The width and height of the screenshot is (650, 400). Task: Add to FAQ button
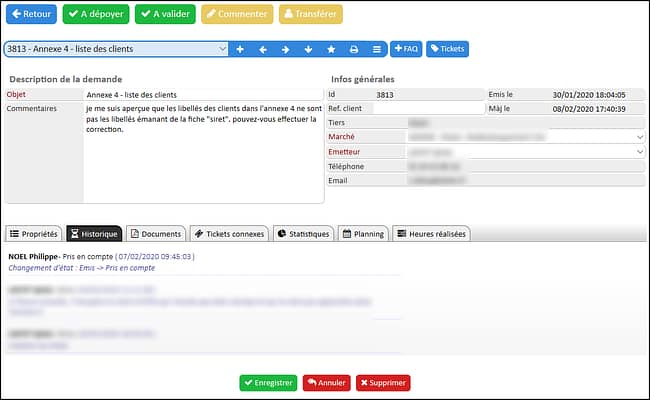pyautogui.click(x=405, y=49)
